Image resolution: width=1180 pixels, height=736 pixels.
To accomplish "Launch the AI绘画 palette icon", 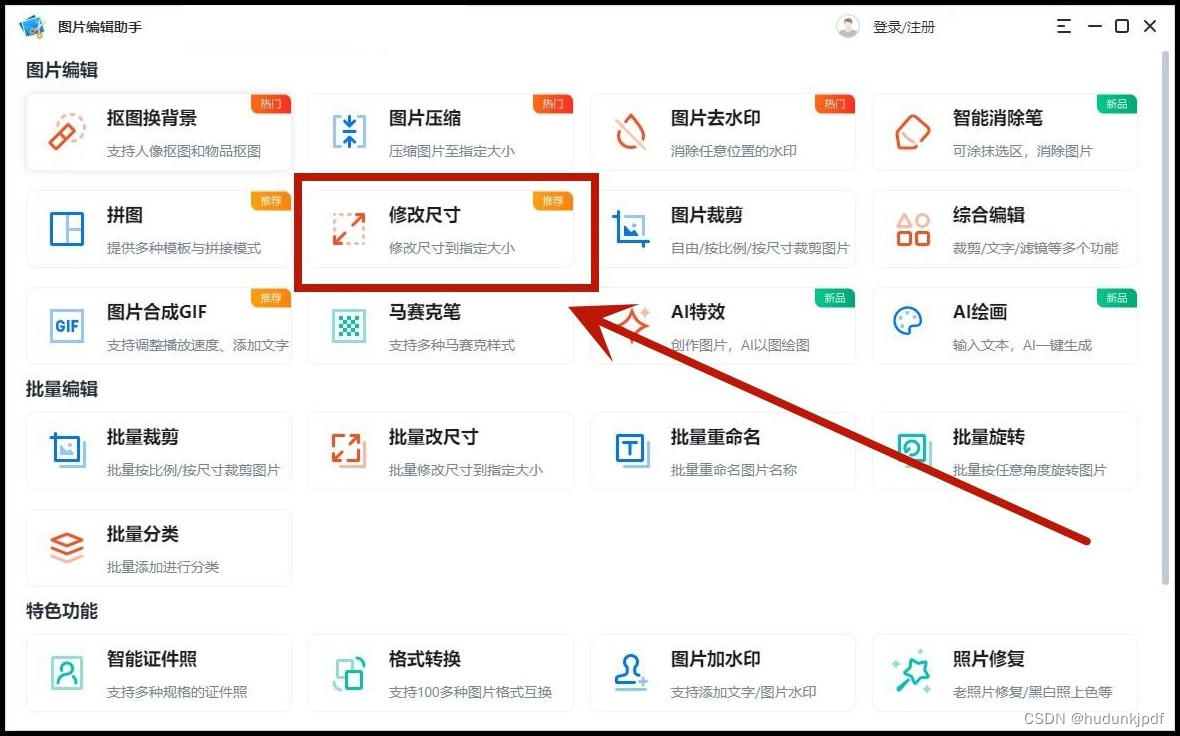I will coord(908,322).
